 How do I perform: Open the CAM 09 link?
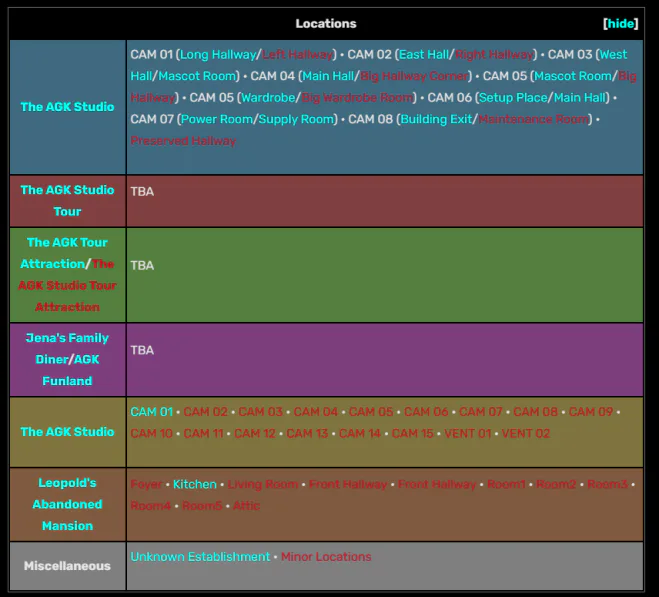591,412
